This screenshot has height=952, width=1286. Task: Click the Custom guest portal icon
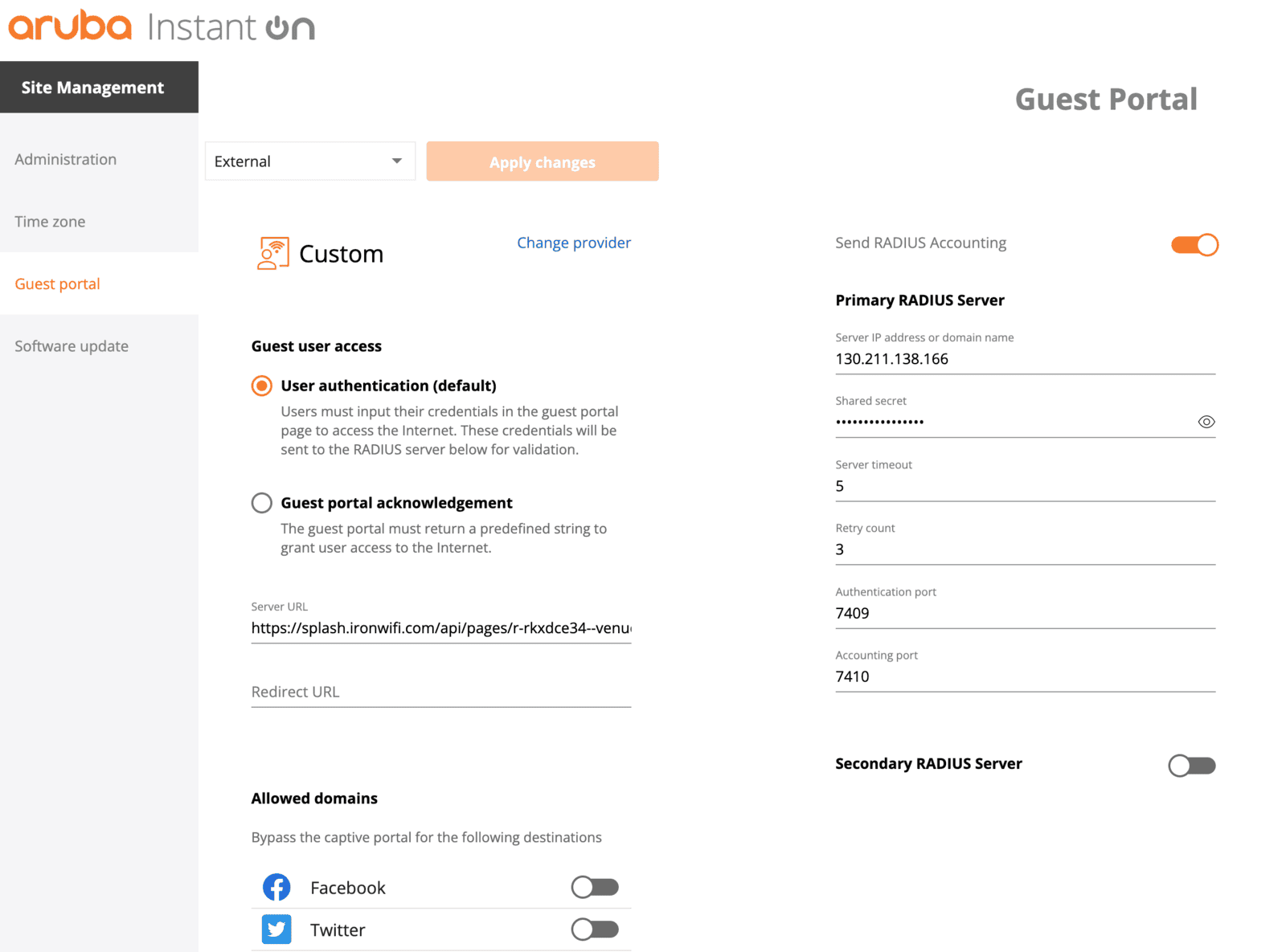click(273, 253)
